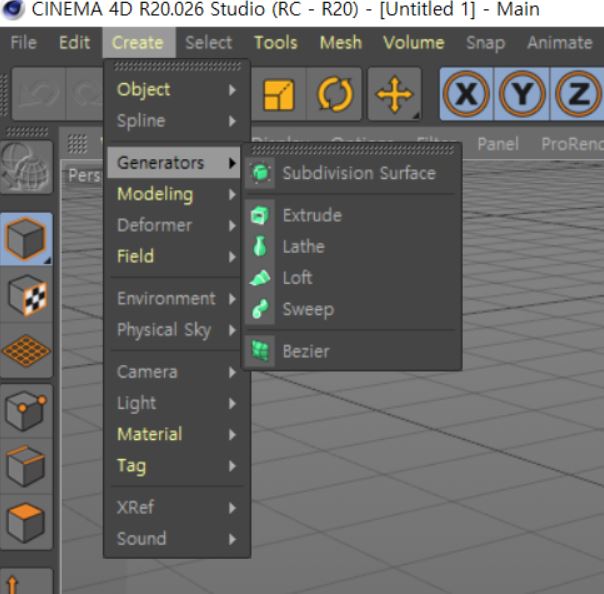Open the Edit menu

(74, 42)
